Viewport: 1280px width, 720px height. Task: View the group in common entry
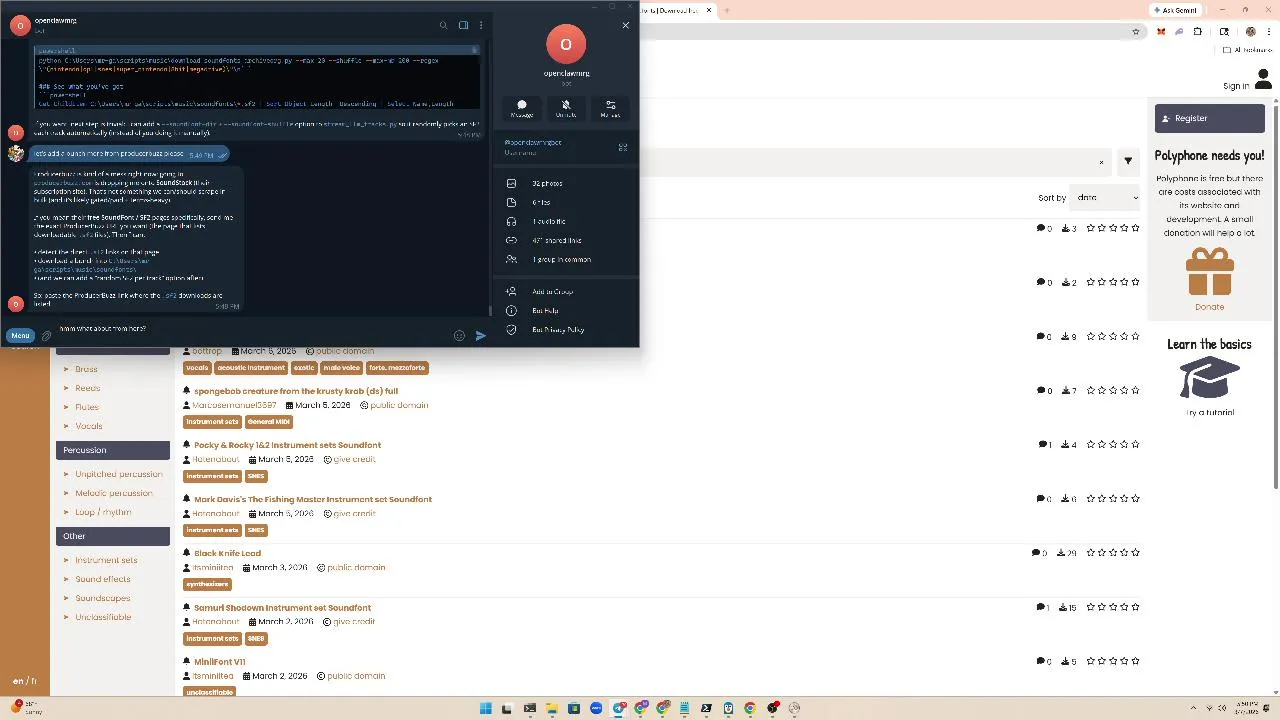(566, 260)
